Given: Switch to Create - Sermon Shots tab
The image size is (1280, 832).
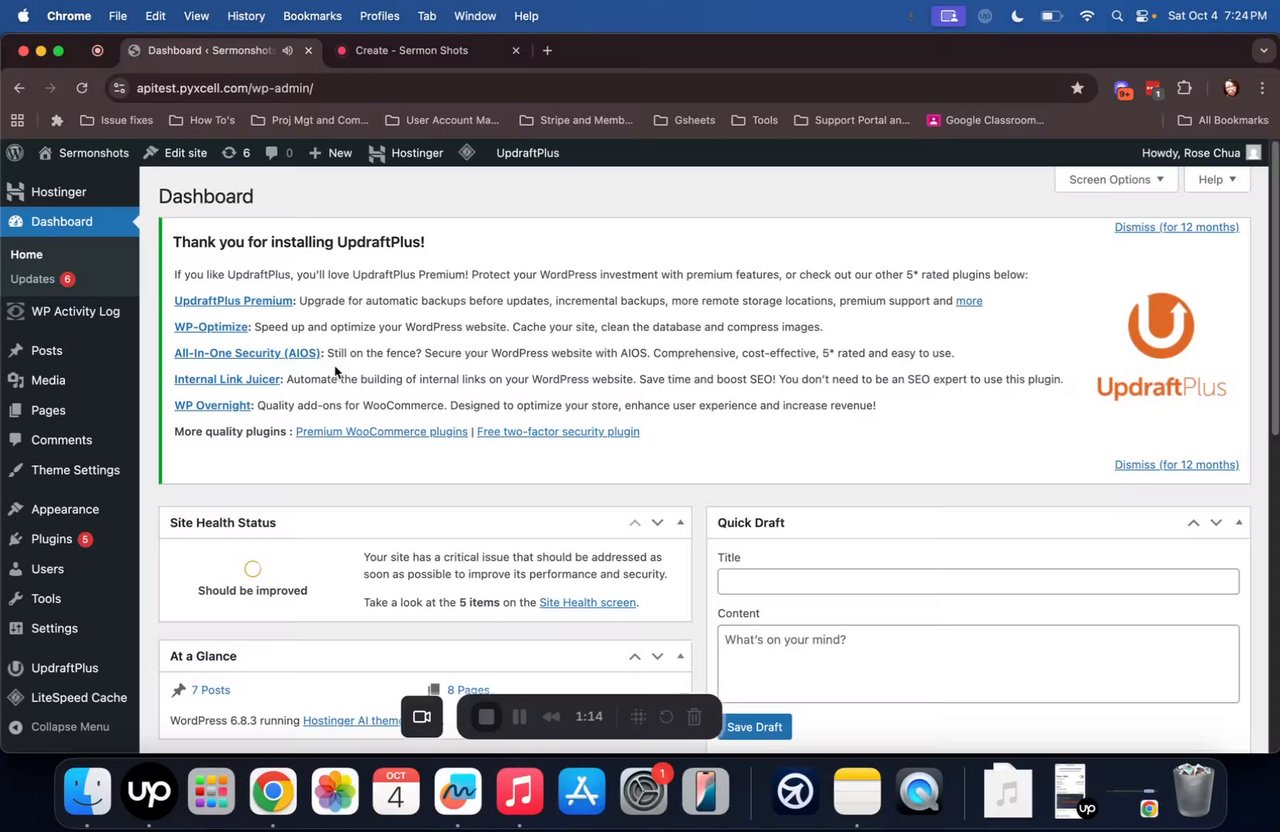Looking at the screenshot, I should point(428,50).
